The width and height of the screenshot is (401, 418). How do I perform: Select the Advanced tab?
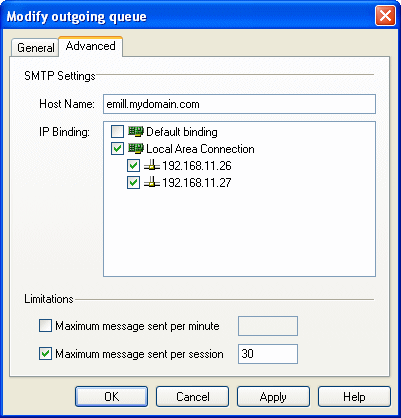(x=91, y=46)
